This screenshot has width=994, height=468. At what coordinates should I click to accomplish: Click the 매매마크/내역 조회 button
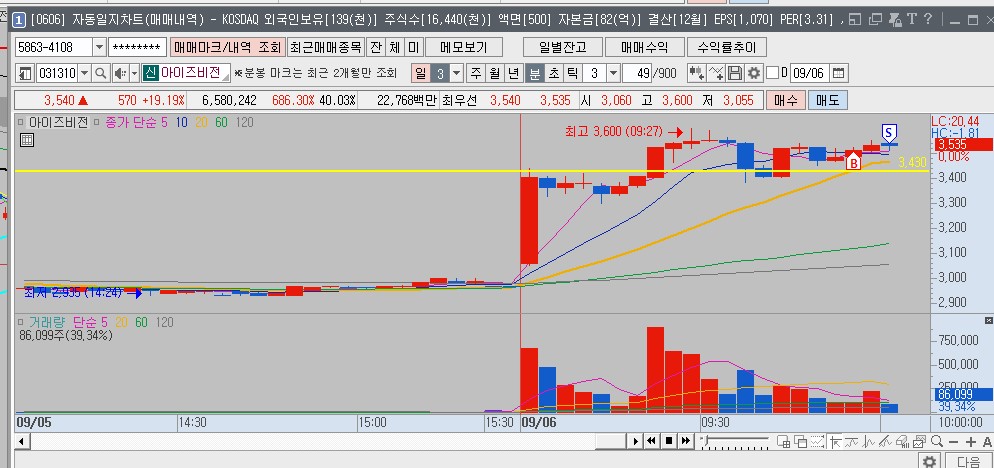tap(228, 48)
